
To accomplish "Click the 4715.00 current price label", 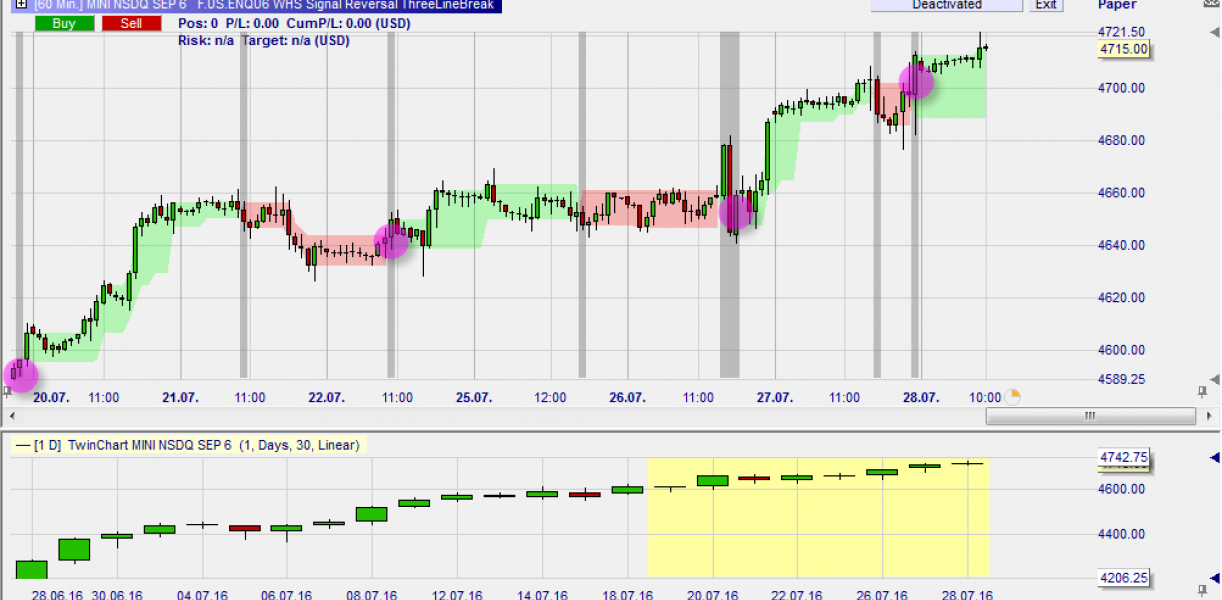I will (1123, 49).
